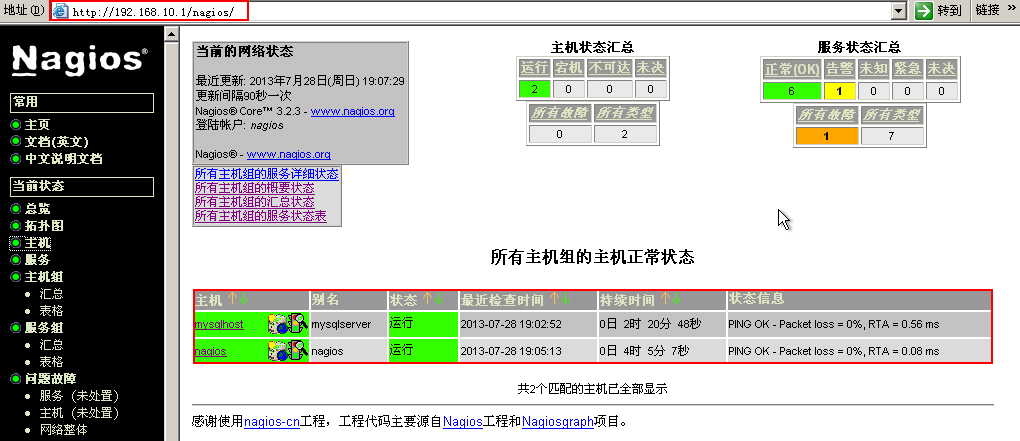Sort 最近检查时间 column descending arrow
Screen dimensions: 1020x441
point(565,299)
